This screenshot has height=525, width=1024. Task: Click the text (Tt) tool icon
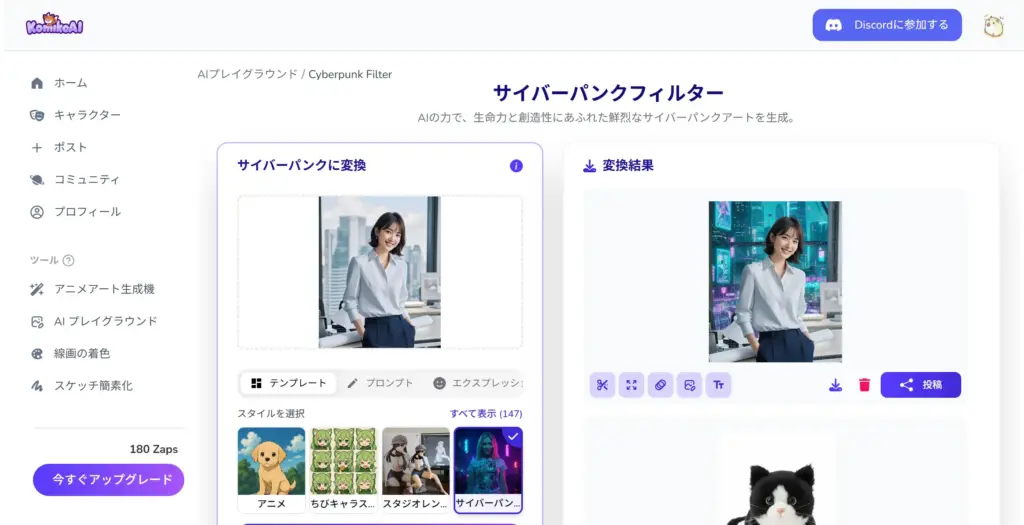718,385
